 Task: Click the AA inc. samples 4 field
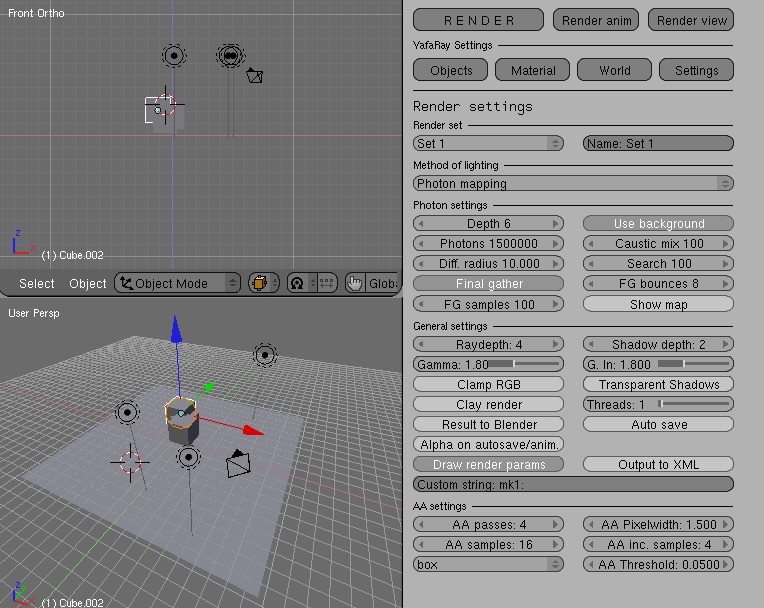click(658, 544)
